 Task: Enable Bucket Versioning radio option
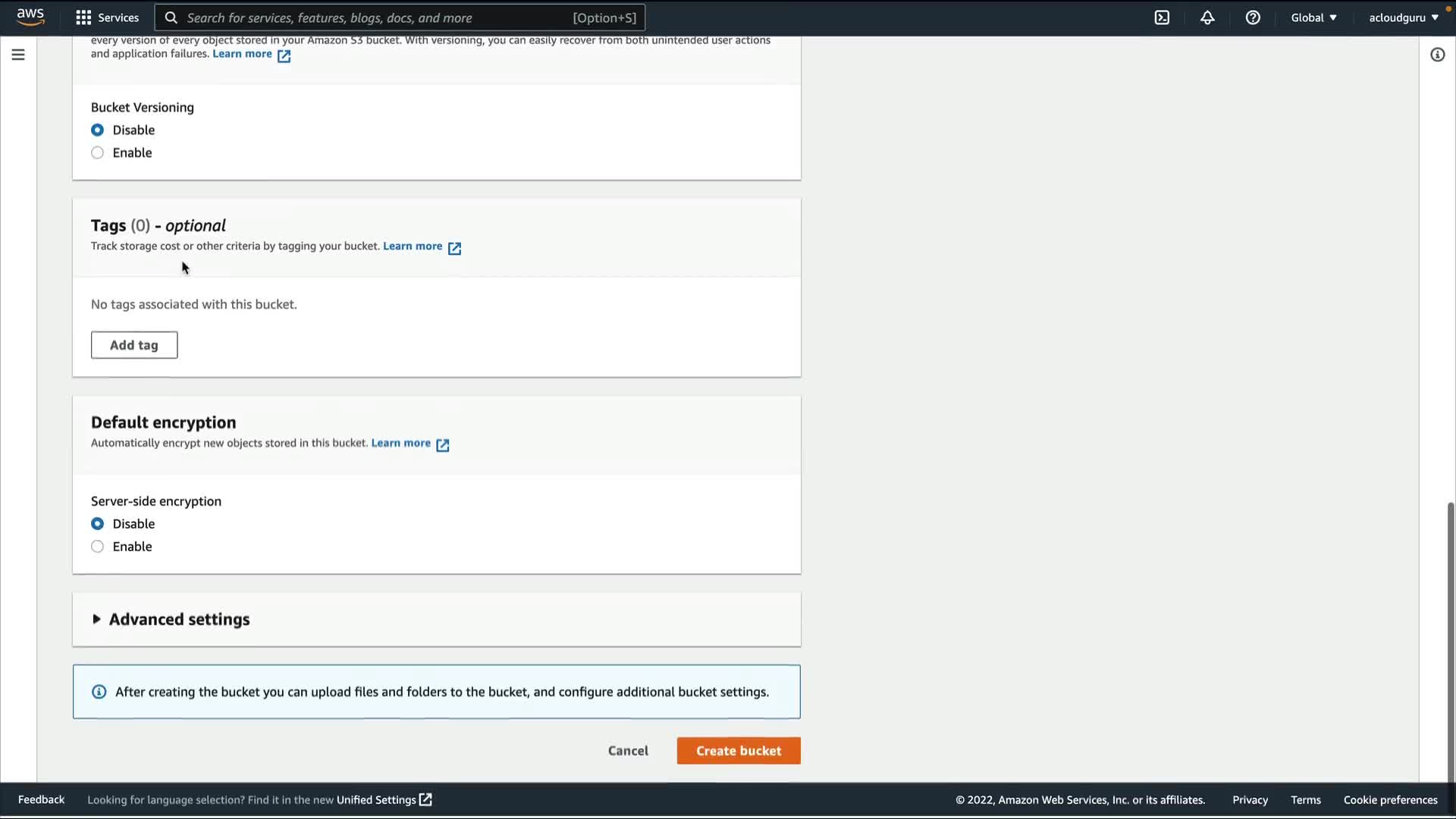click(98, 153)
